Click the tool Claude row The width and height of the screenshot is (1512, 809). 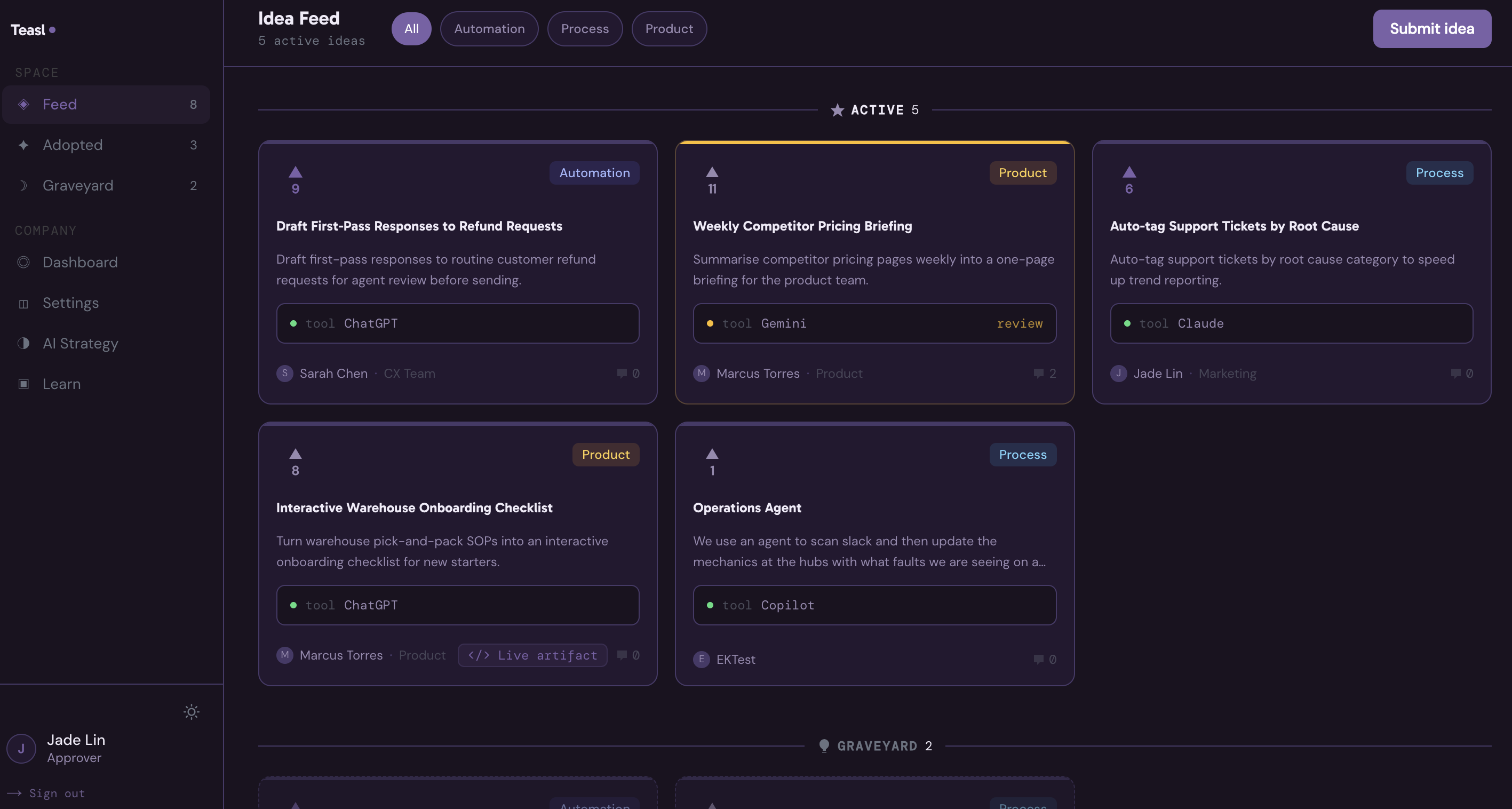1291,323
